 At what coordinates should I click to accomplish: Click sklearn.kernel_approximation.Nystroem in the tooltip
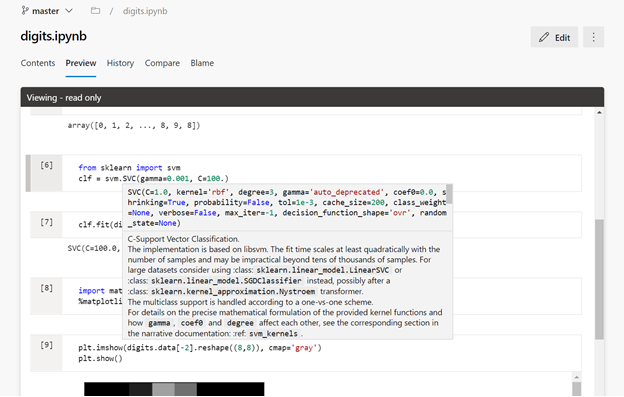(x=233, y=292)
